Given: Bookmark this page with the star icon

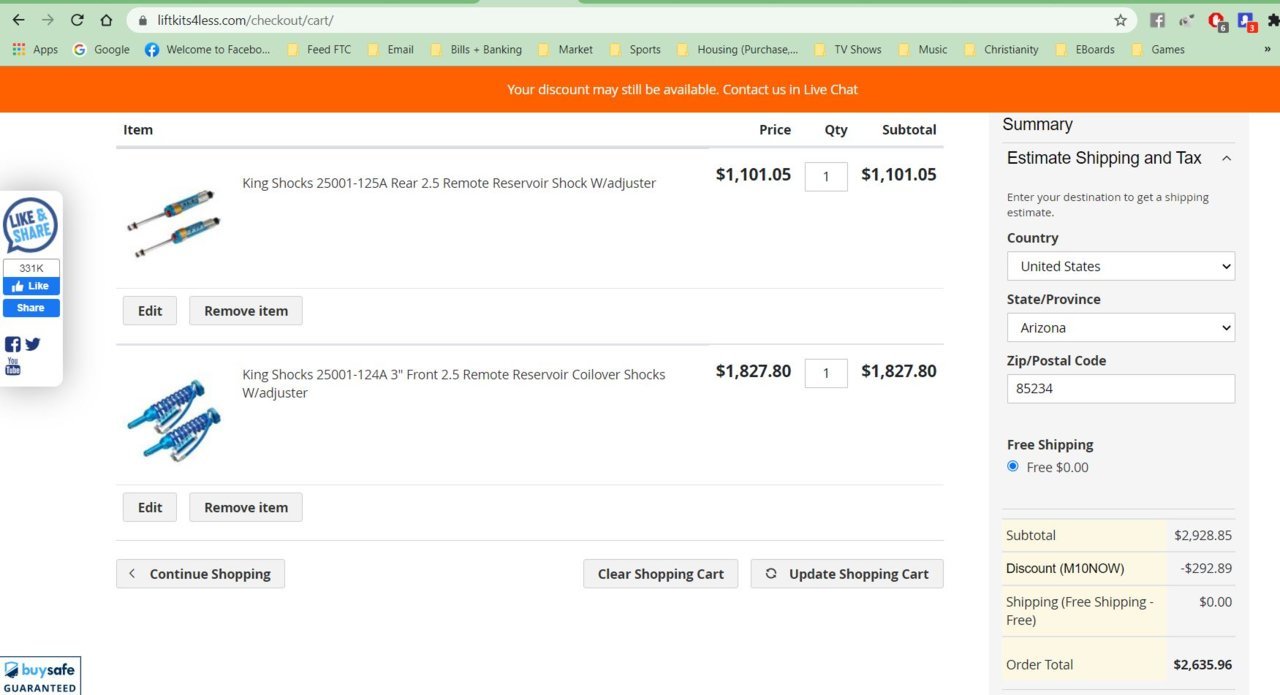Looking at the screenshot, I should (x=1121, y=20).
